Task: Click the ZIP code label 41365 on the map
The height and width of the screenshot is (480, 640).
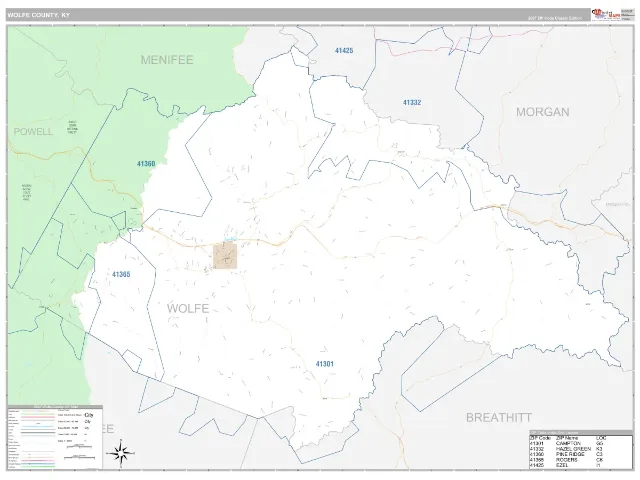Action: point(121,274)
